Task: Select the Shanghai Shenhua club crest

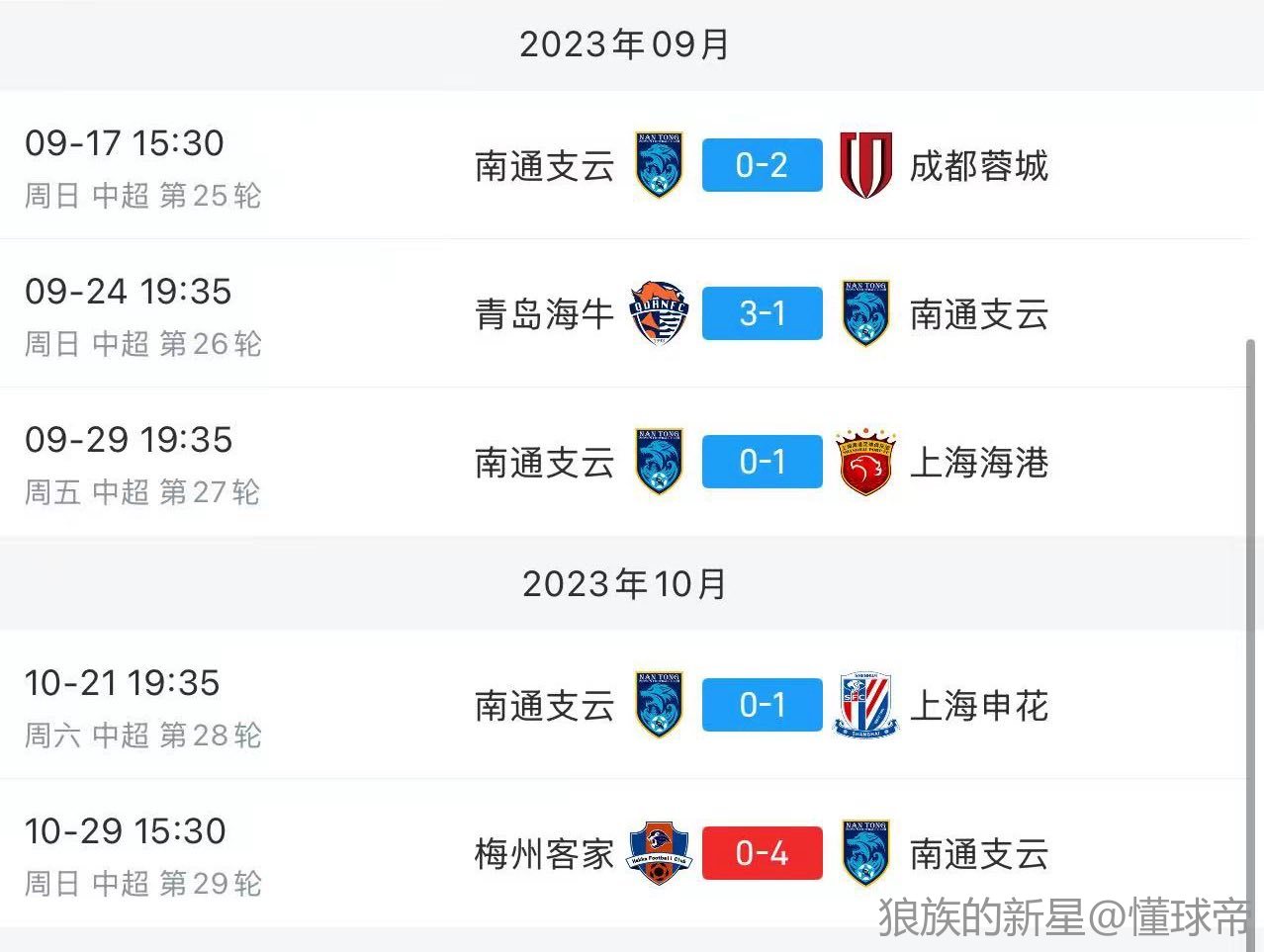Action: 865,705
